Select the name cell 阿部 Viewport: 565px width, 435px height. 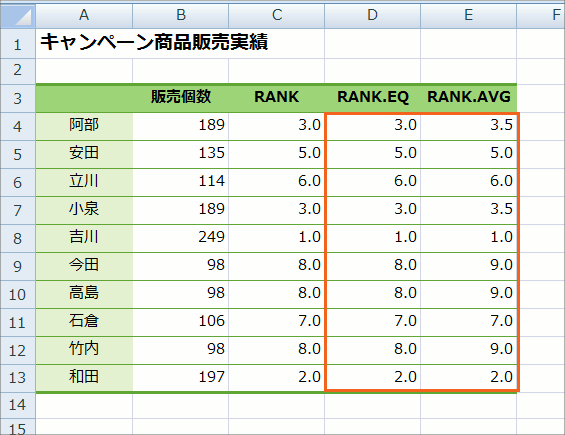pos(84,126)
